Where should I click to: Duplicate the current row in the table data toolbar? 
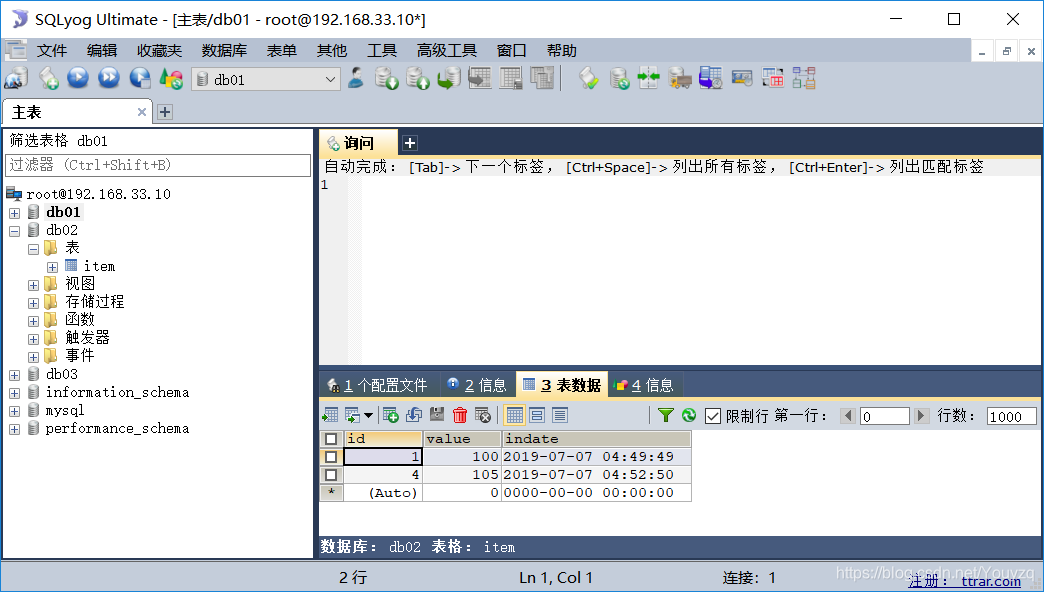413,416
